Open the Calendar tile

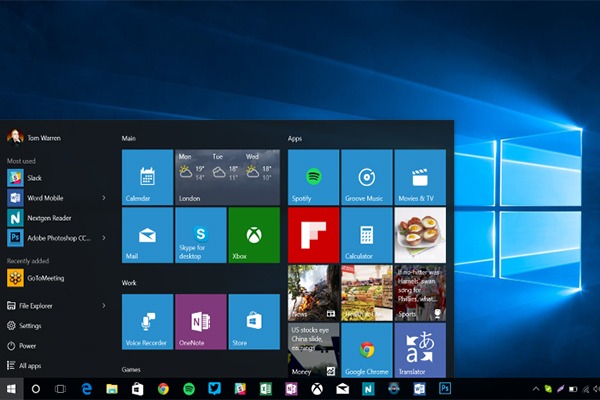[147, 177]
